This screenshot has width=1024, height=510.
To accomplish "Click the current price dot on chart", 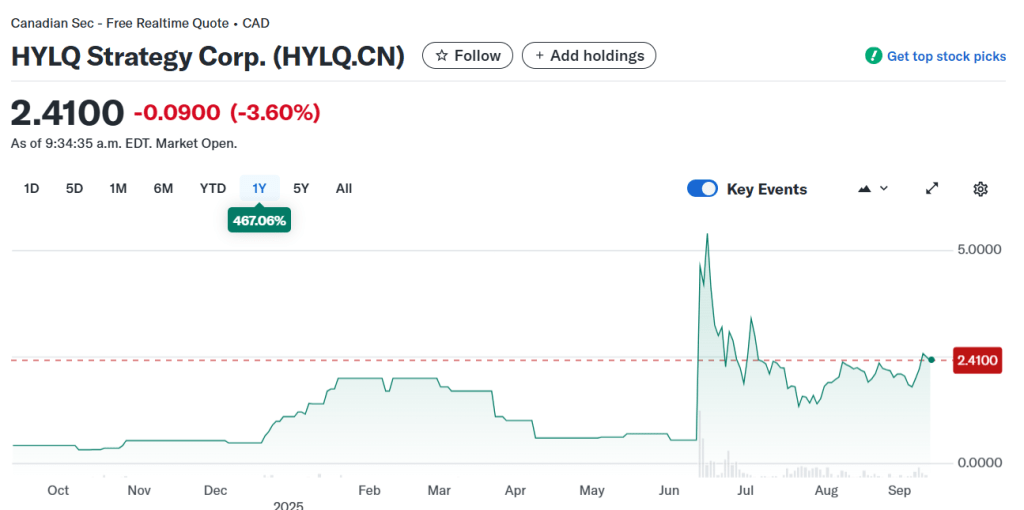I will coord(931,360).
